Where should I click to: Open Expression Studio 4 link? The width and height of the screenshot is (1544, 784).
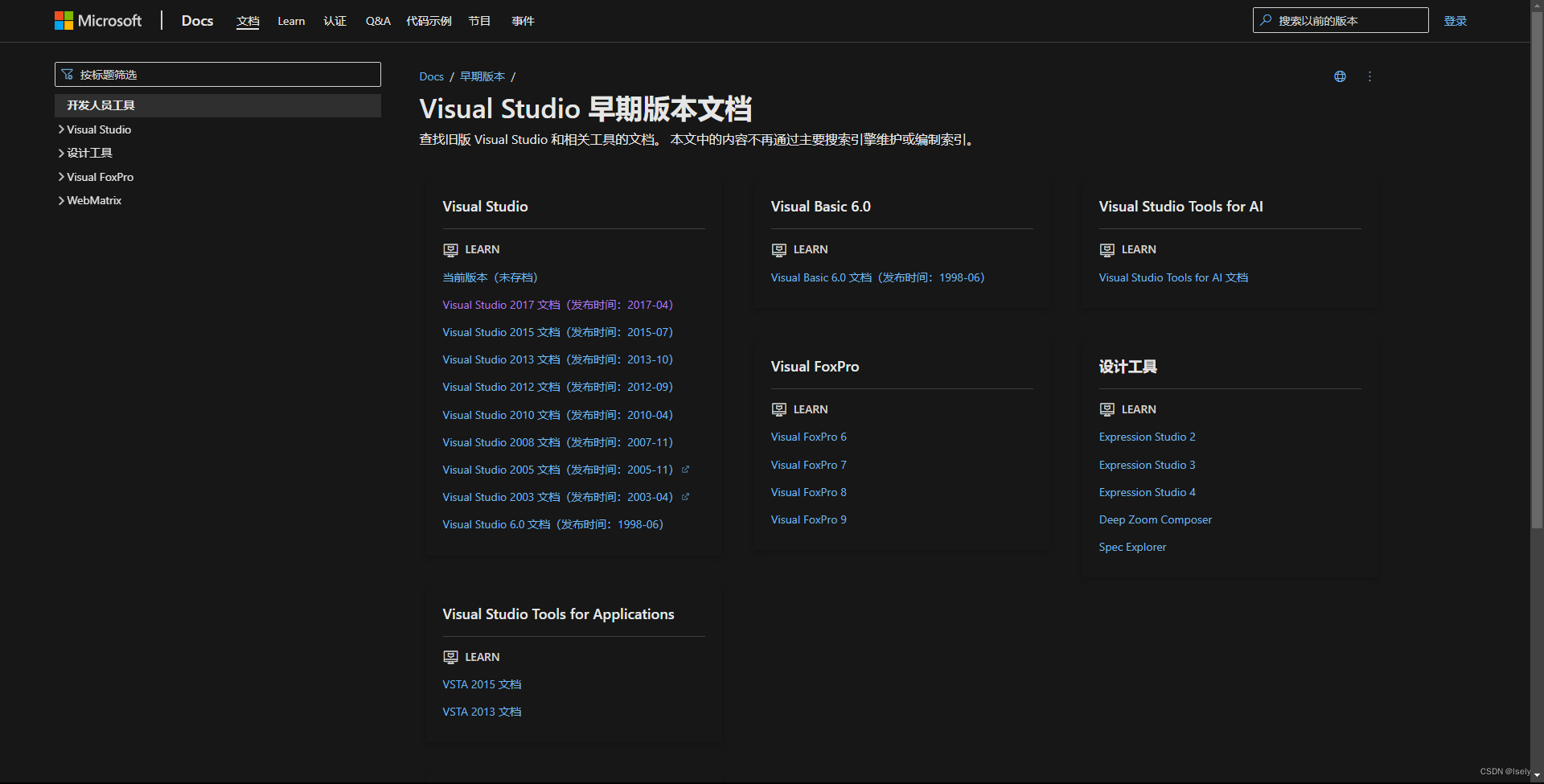(1147, 492)
